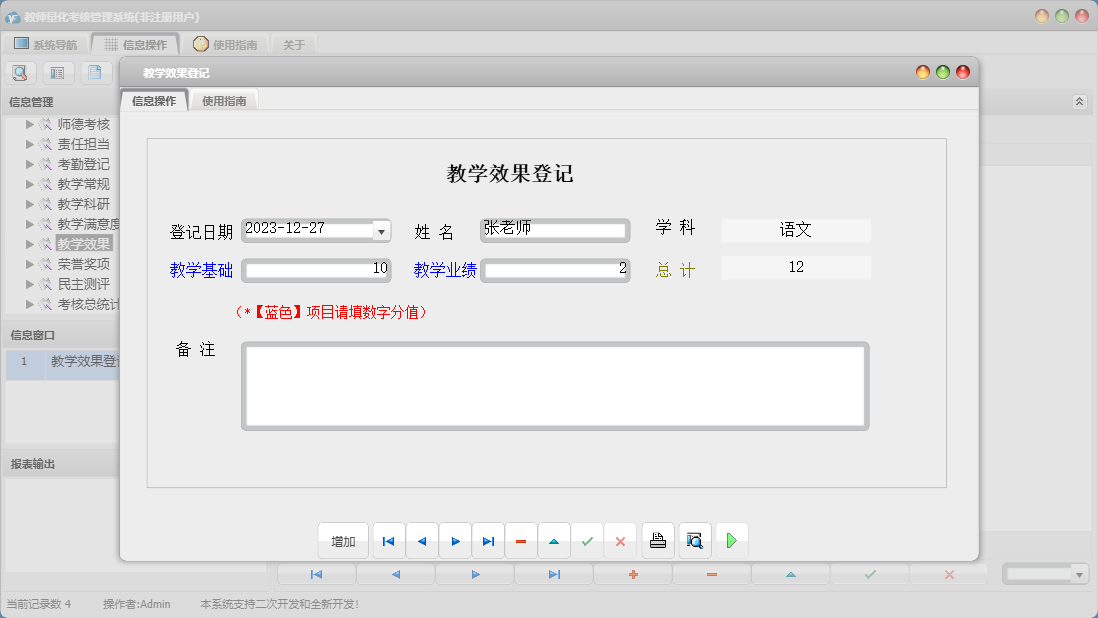
Task: Delete current record via red minus icon
Action: 521,540
